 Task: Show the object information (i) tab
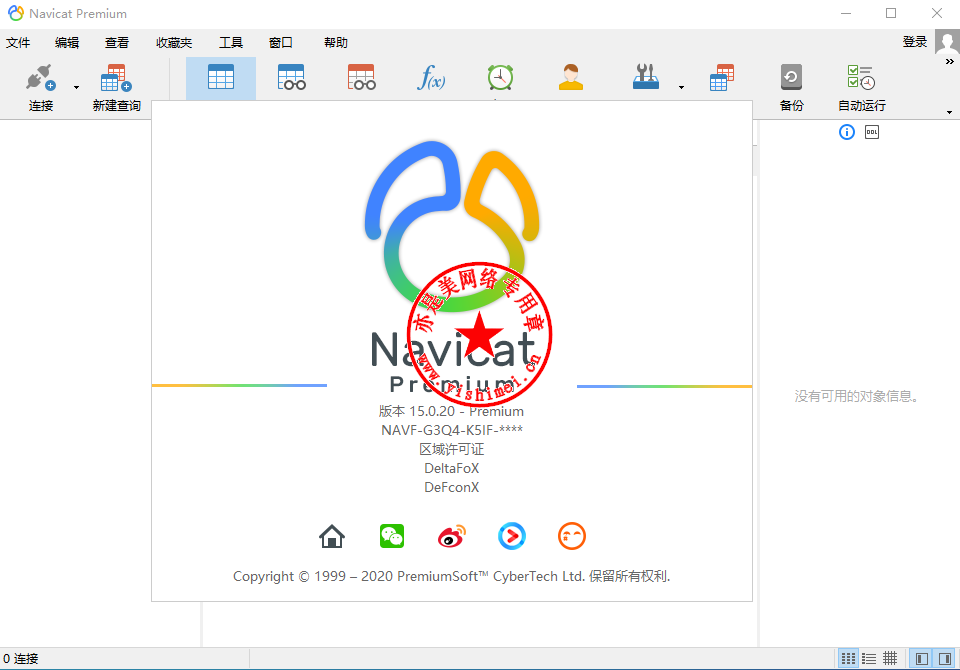coord(847,132)
